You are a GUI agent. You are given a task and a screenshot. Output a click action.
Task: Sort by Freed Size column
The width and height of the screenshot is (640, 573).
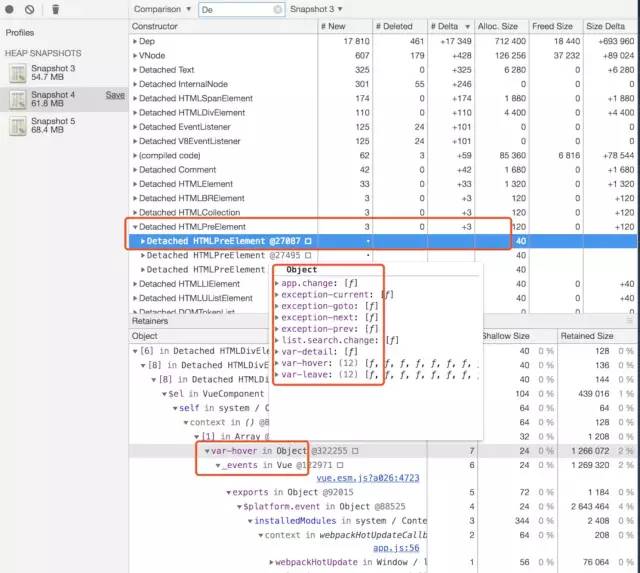click(x=556, y=26)
